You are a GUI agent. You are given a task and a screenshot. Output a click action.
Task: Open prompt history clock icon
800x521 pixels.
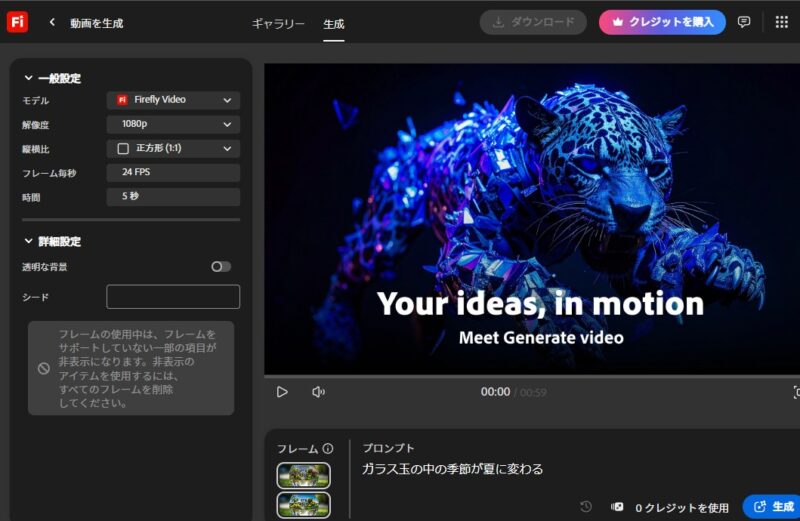point(586,507)
